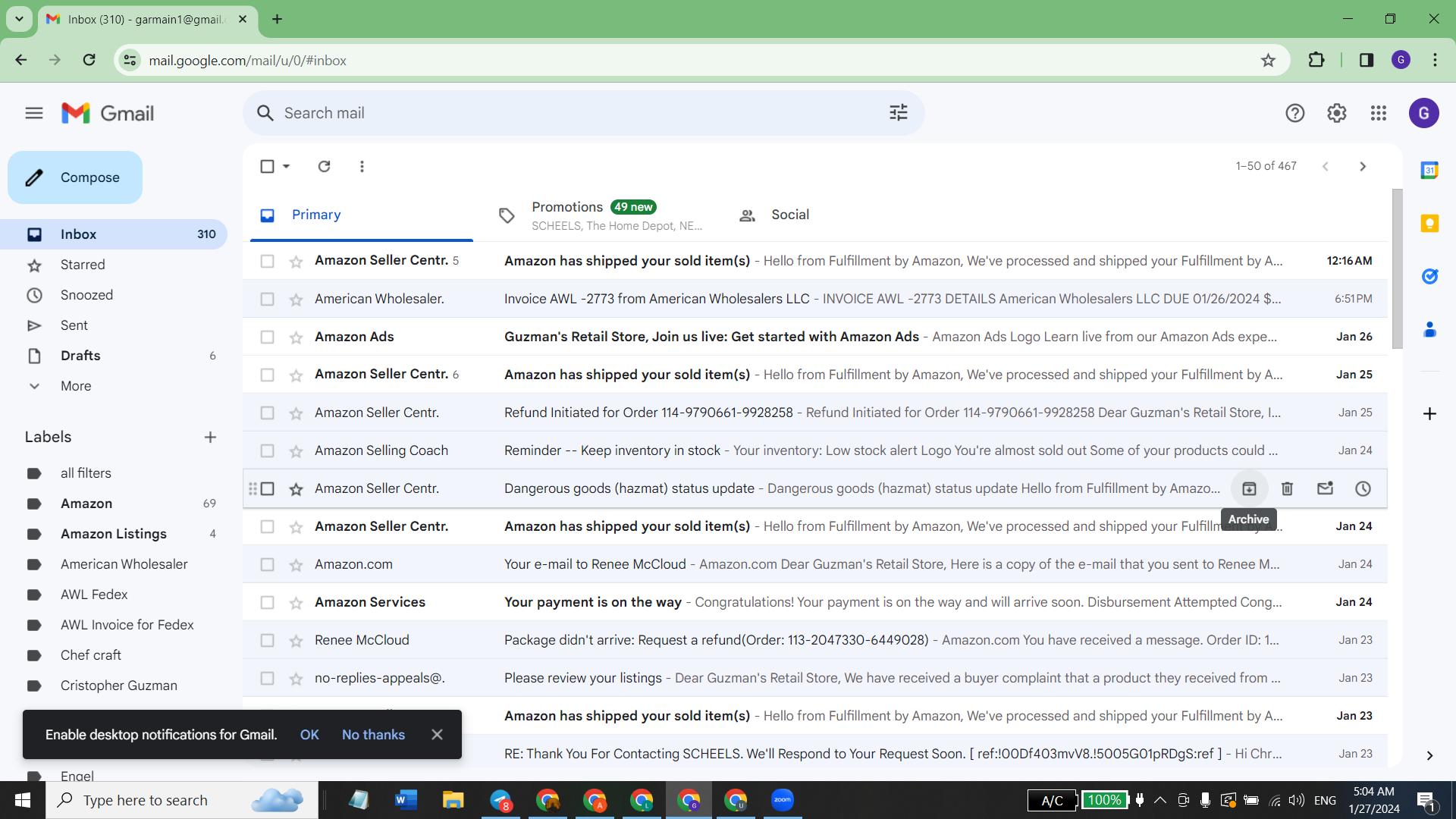Tick the checkbox for Amazon Ads email

[267, 337]
